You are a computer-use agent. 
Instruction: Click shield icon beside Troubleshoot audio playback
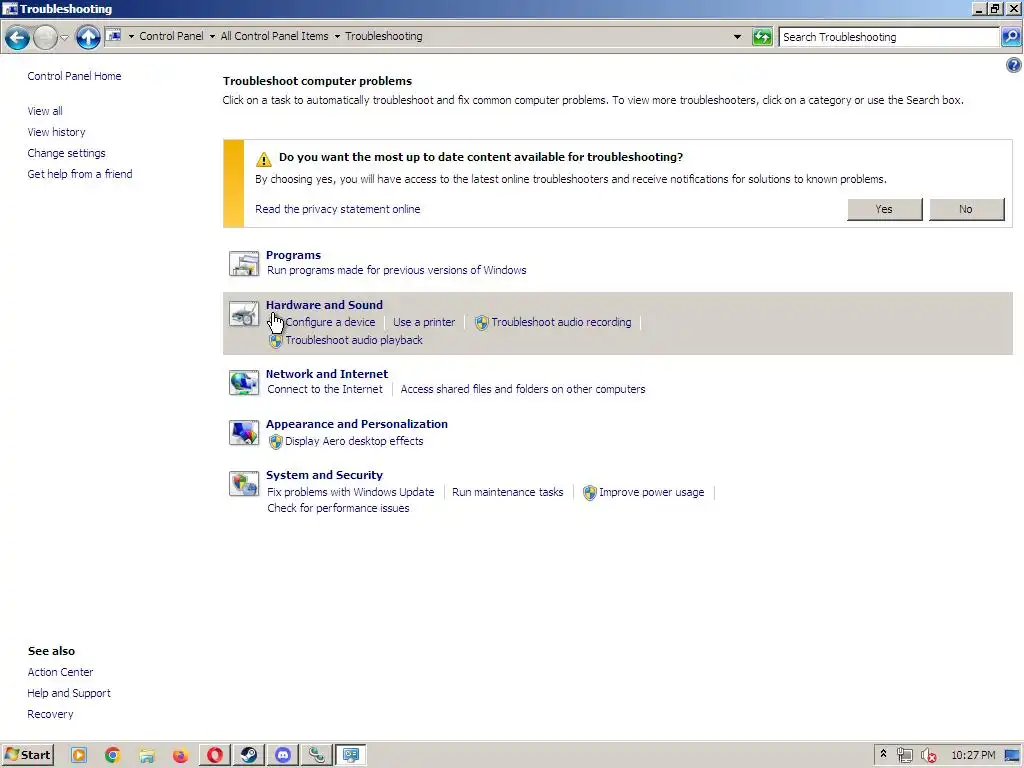(275, 341)
